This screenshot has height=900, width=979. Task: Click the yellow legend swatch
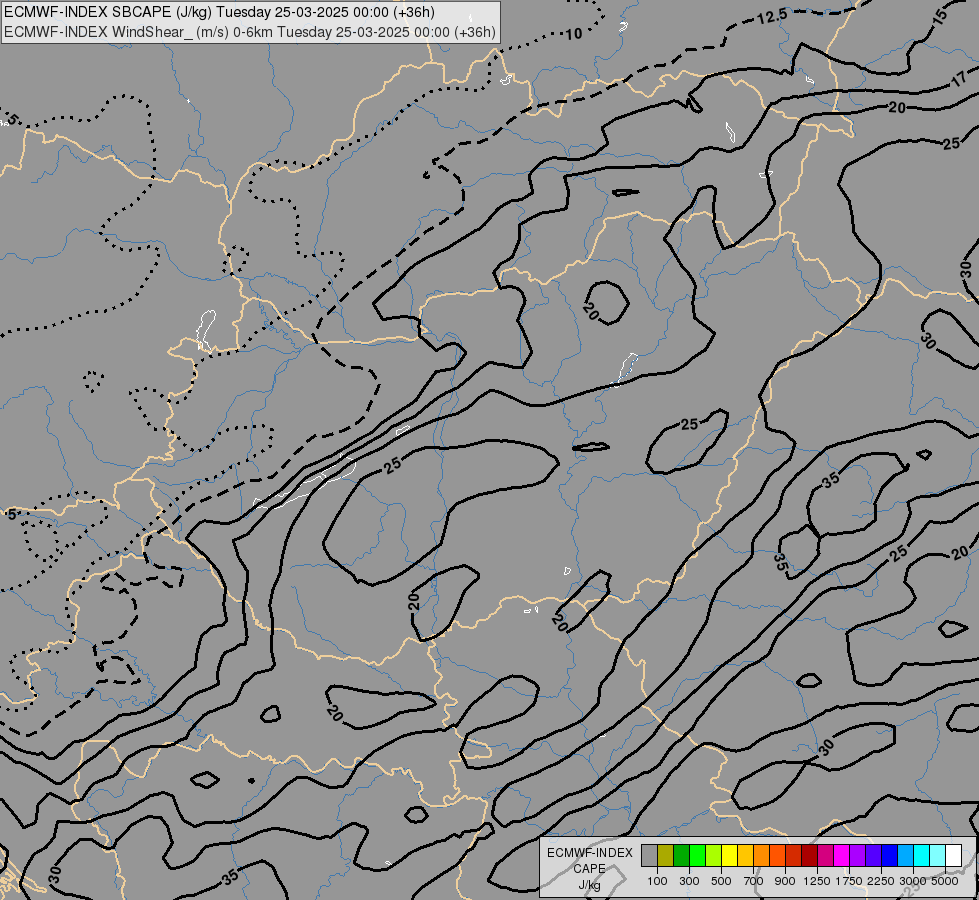729,856
